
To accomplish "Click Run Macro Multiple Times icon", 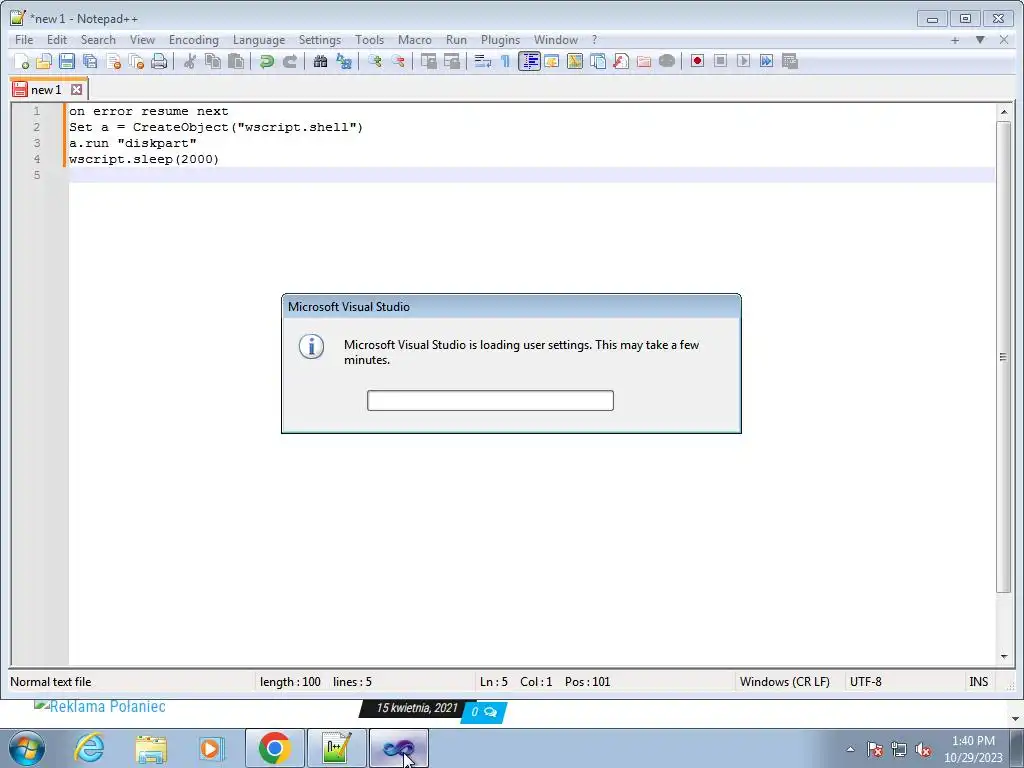I will (x=766, y=61).
